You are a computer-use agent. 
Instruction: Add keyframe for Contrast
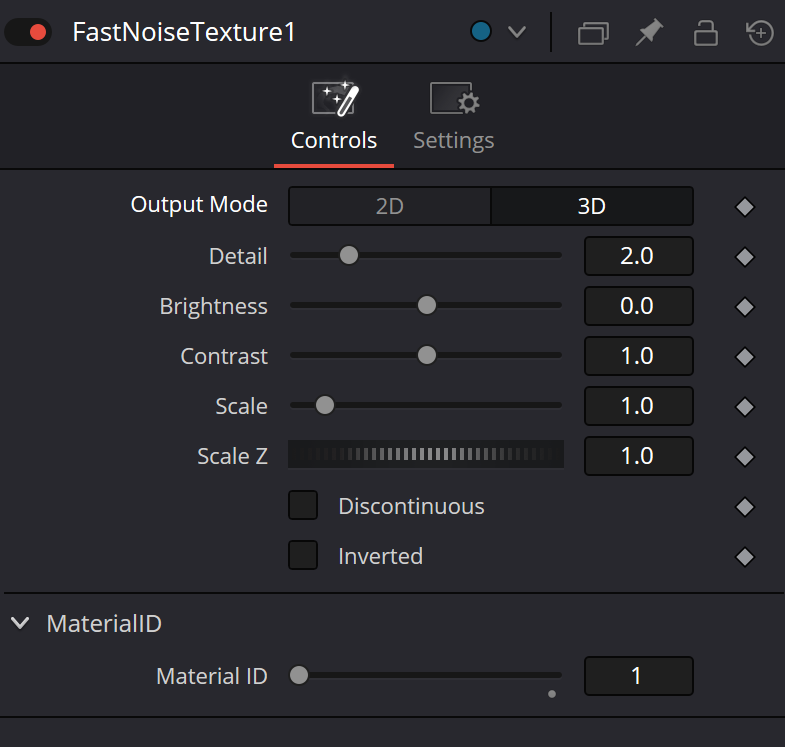tap(744, 357)
